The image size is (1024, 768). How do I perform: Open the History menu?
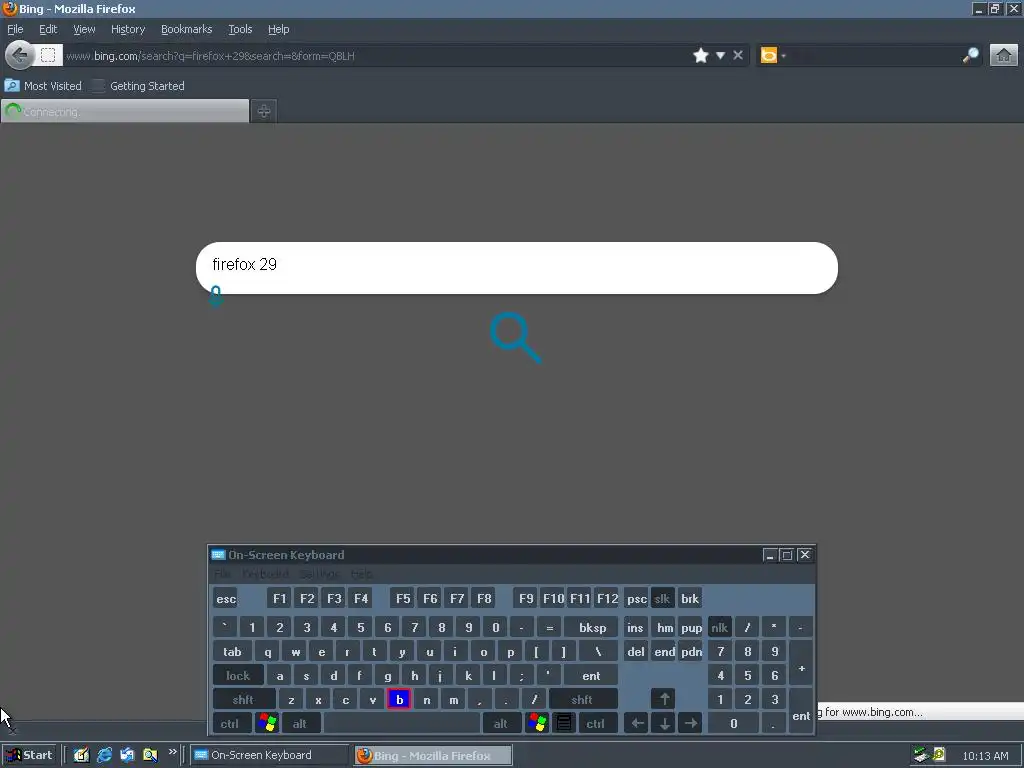(128, 29)
